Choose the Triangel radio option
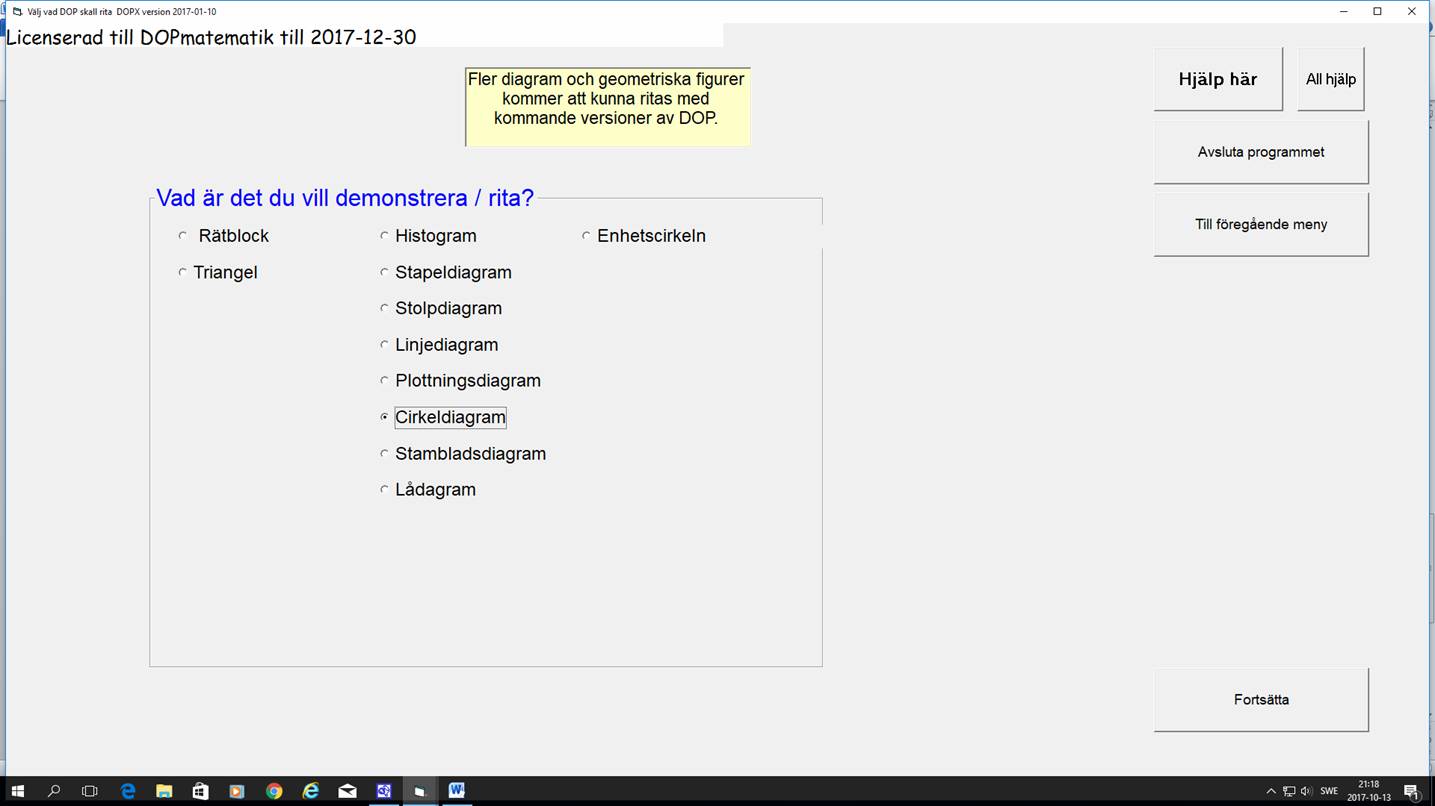This screenshot has height=806, width=1435. pyautogui.click(x=182, y=272)
